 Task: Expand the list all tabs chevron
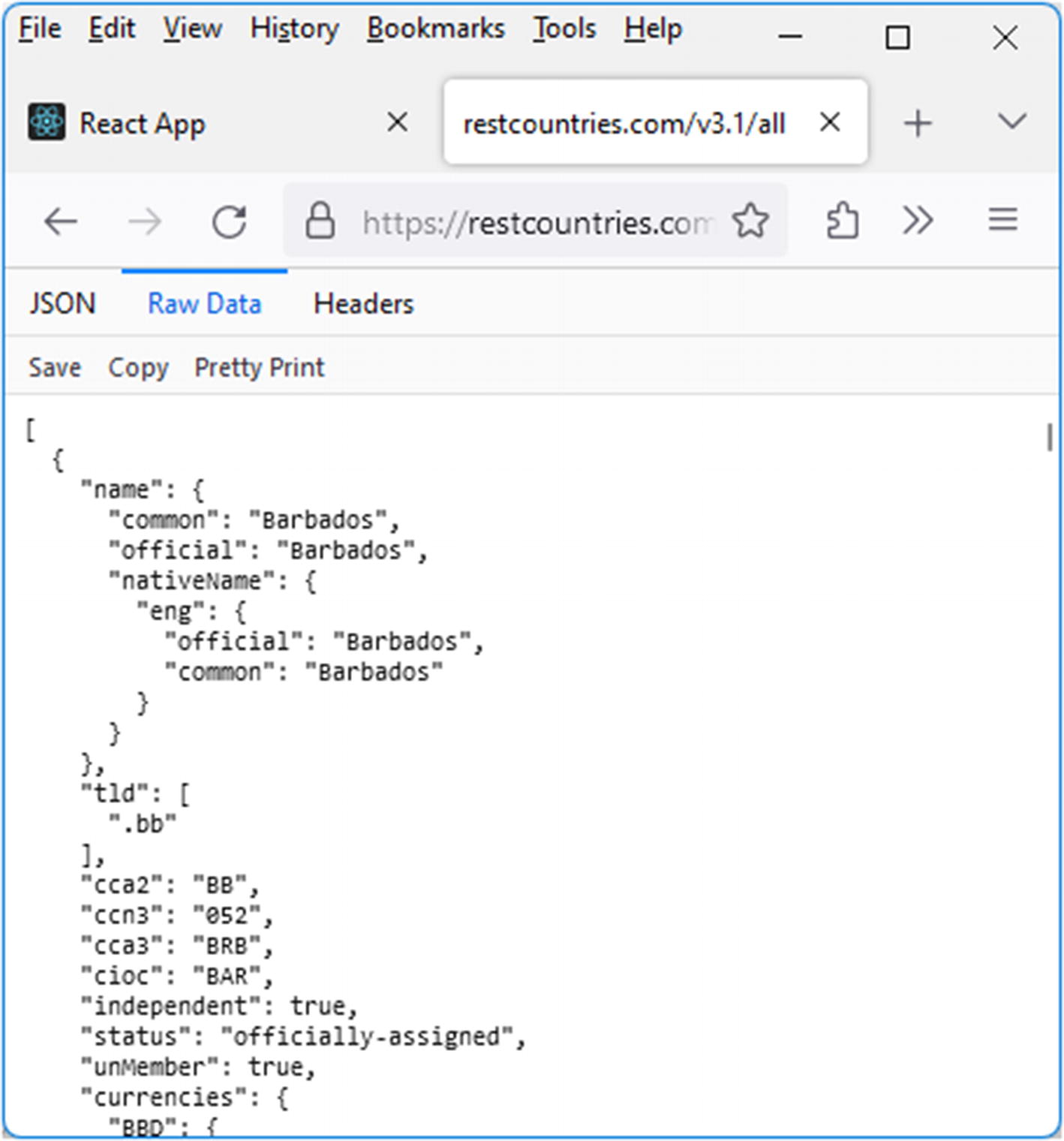(1011, 122)
